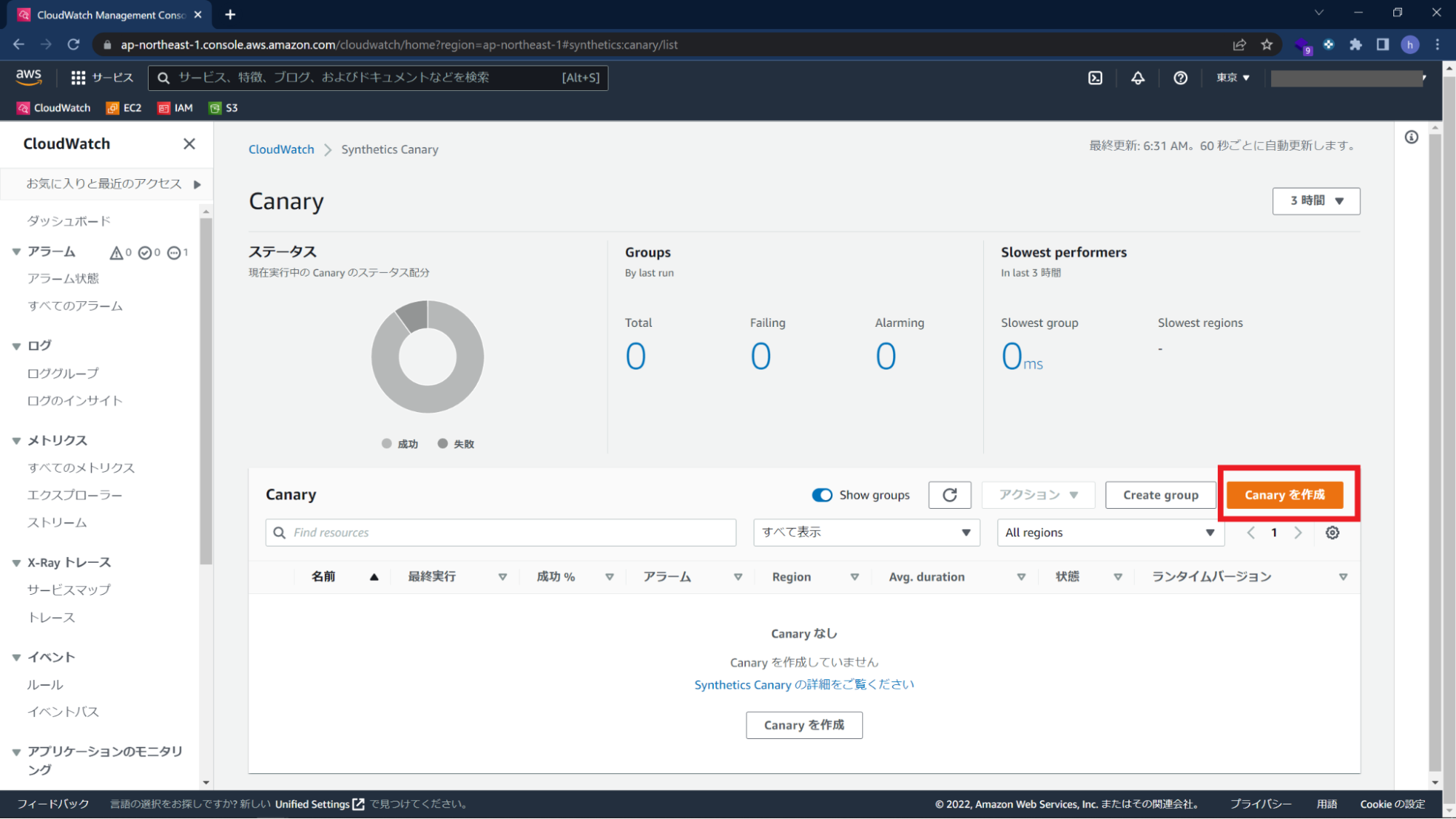This screenshot has width=1456, height=819.
Task: Go to previous page of canaries
Action: point(1251,533)
